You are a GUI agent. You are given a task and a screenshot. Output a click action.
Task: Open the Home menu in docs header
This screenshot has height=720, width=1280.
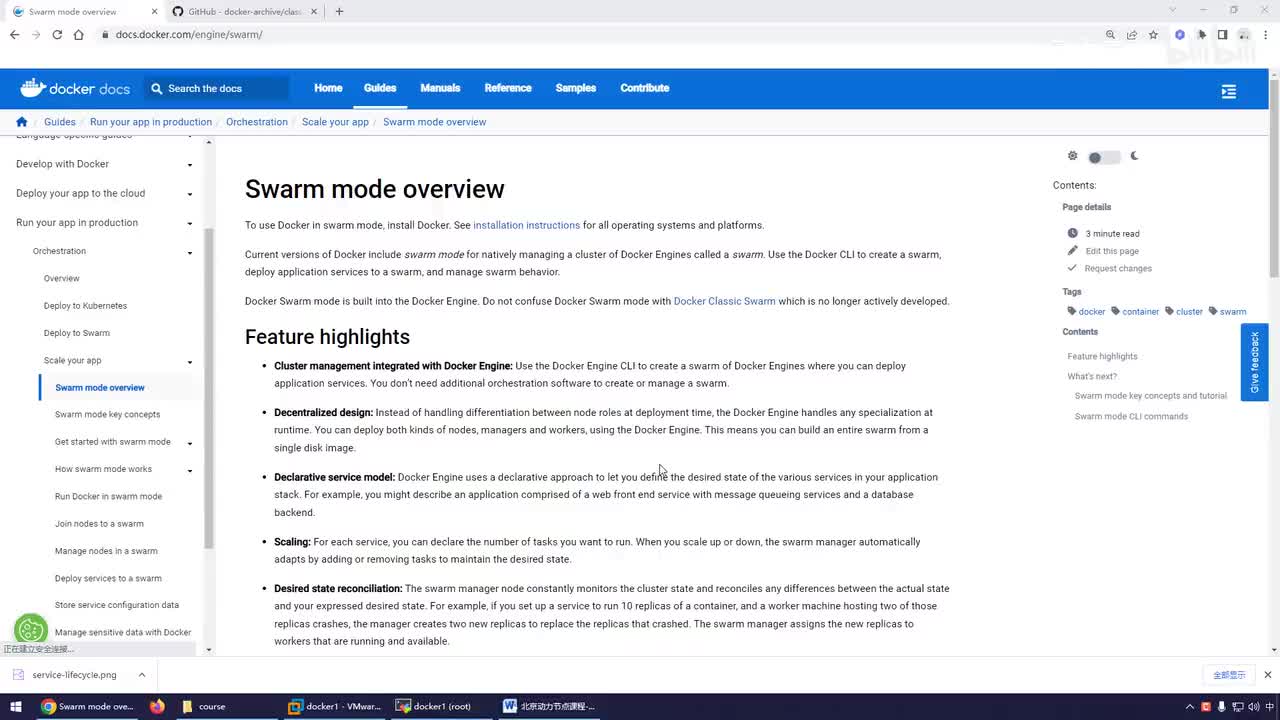point(328,88)
